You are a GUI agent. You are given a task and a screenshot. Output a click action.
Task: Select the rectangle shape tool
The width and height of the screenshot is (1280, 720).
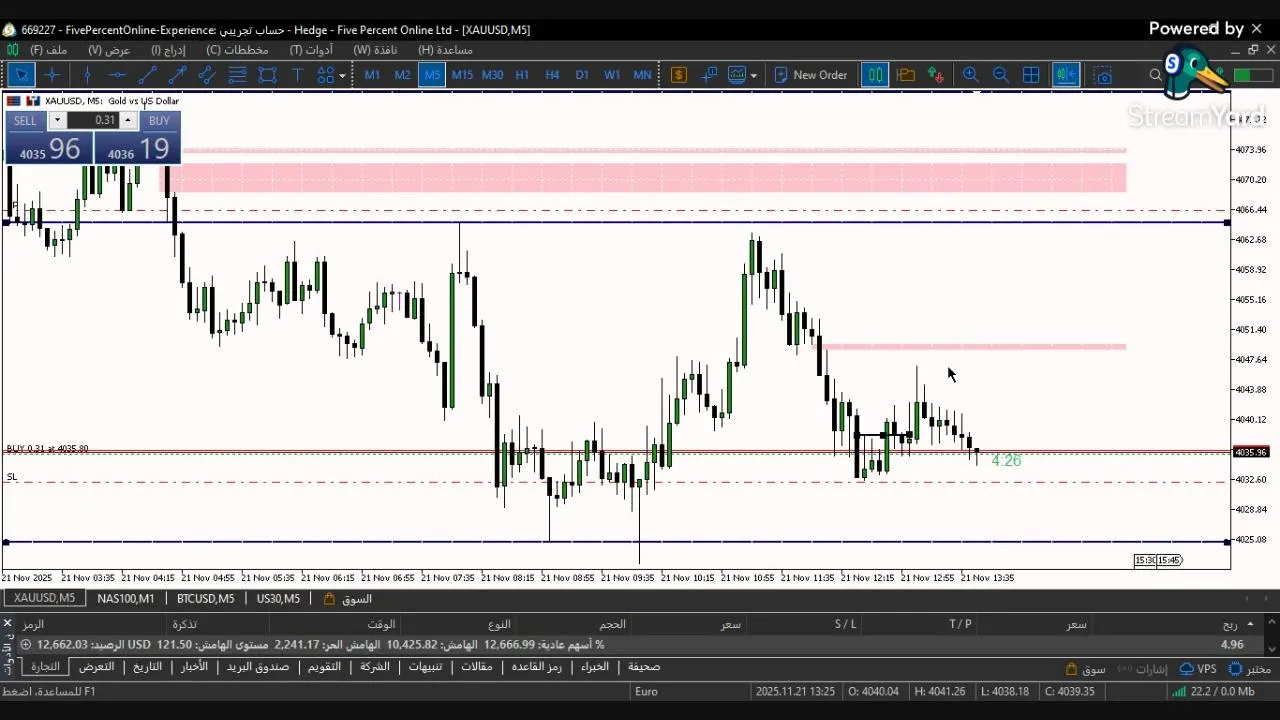pos(267,75)
